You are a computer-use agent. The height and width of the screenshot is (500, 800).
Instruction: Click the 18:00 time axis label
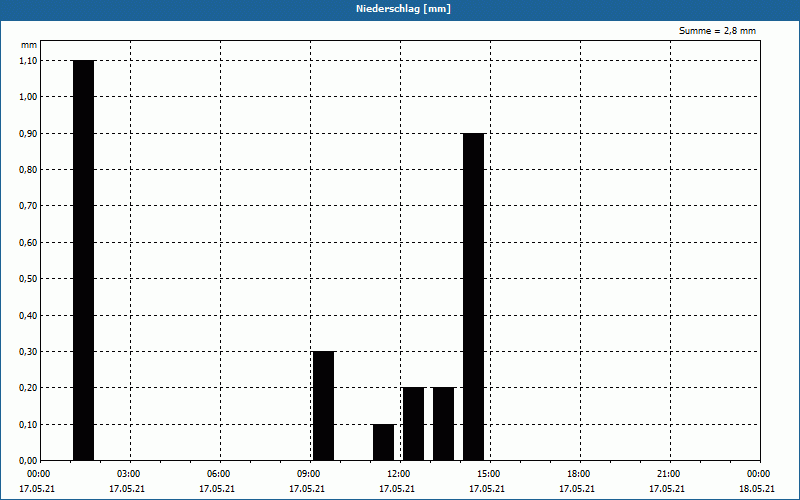click(578, 474)
